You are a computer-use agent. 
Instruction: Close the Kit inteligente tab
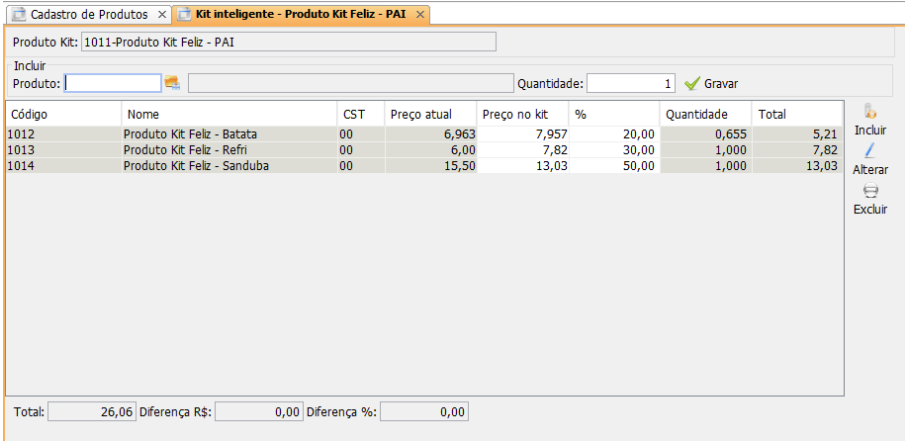[x=420, y=15]
